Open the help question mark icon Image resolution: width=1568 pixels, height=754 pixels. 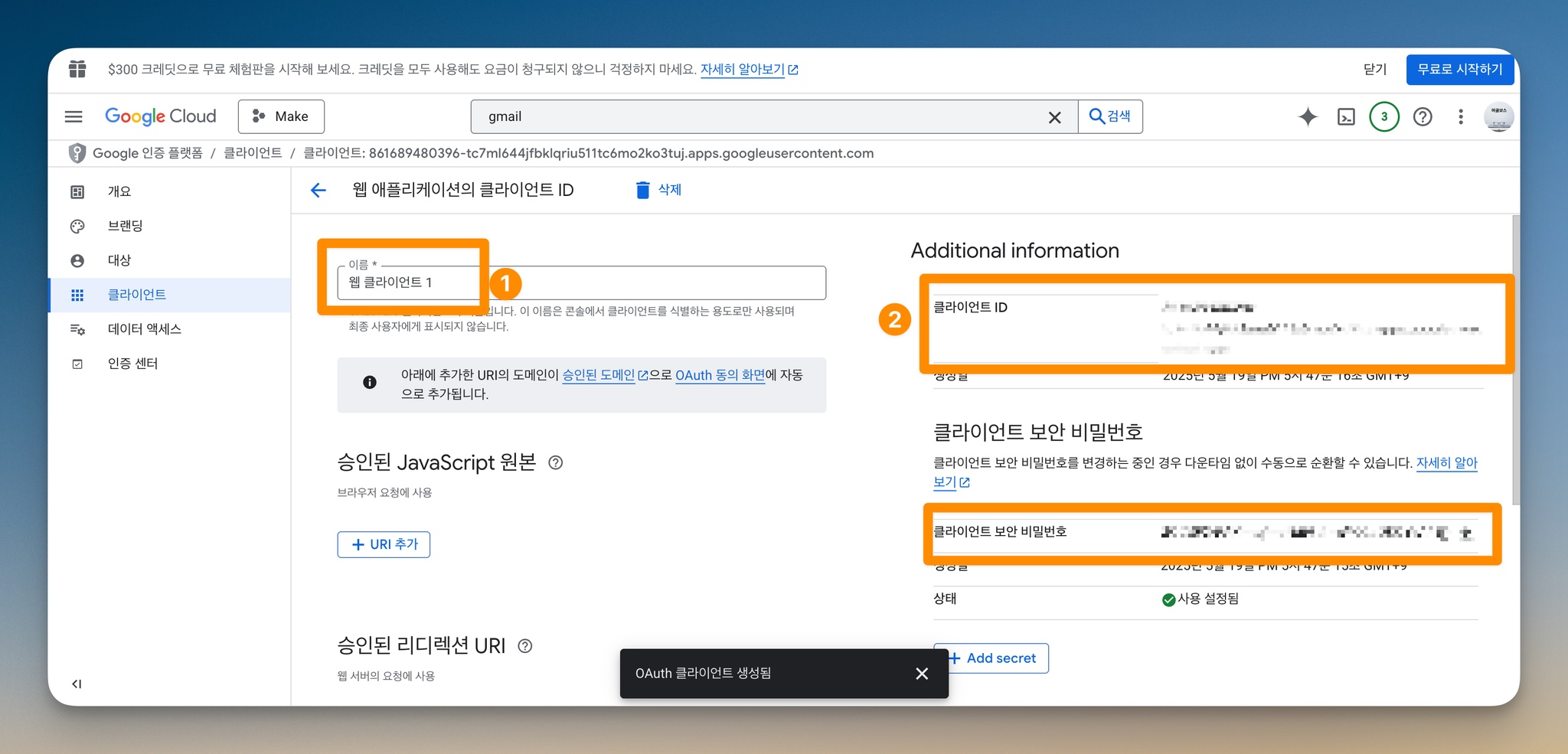pyautogui.click(x=1423, y=116)
